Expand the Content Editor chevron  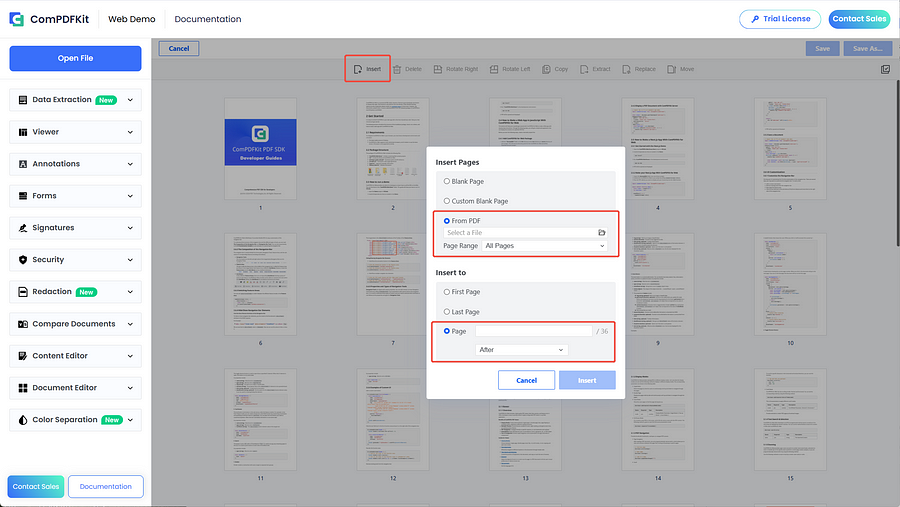(x=130, y=356)
